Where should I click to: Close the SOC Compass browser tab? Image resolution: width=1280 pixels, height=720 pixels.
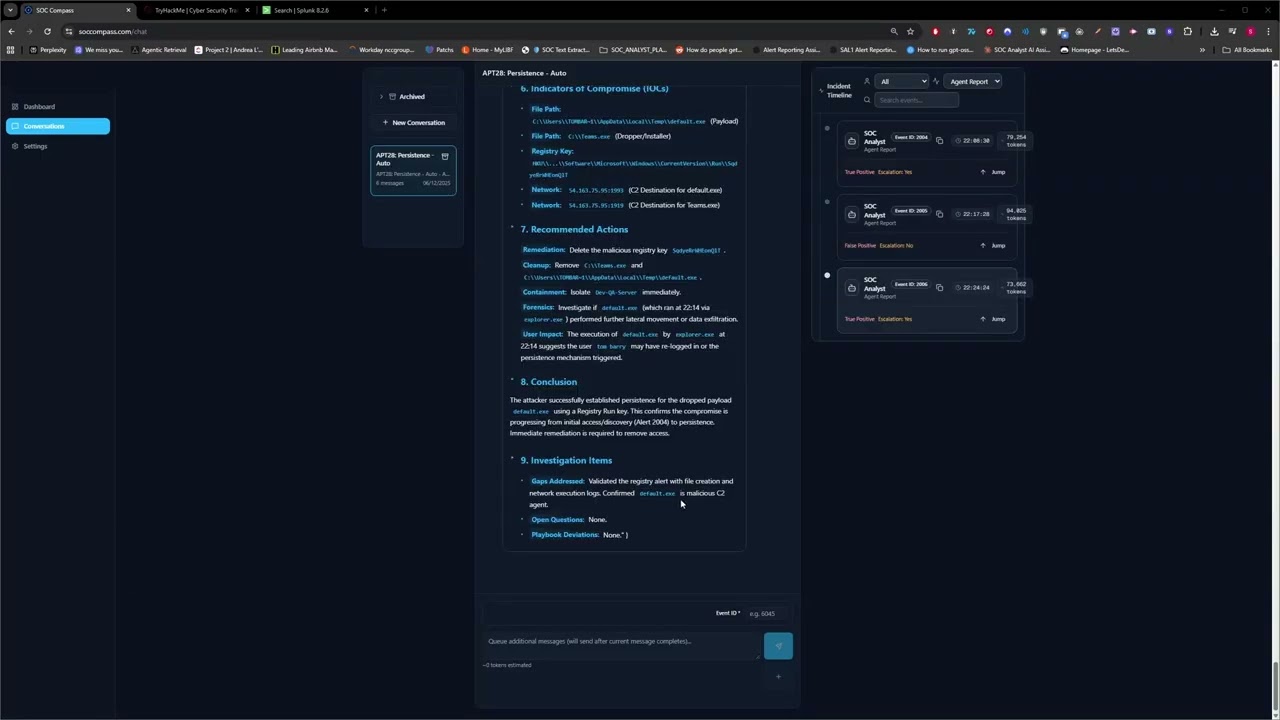point(128,10)
